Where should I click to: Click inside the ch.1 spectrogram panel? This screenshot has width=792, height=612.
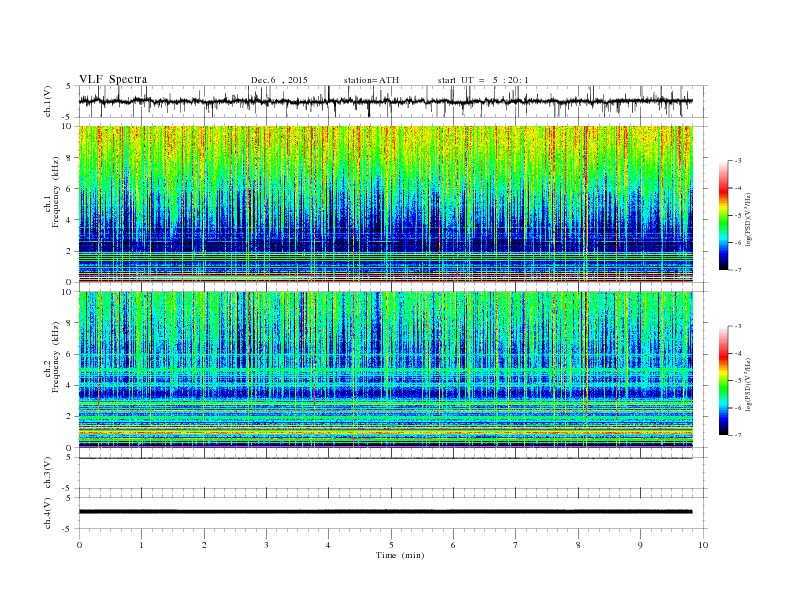[385, 204]
